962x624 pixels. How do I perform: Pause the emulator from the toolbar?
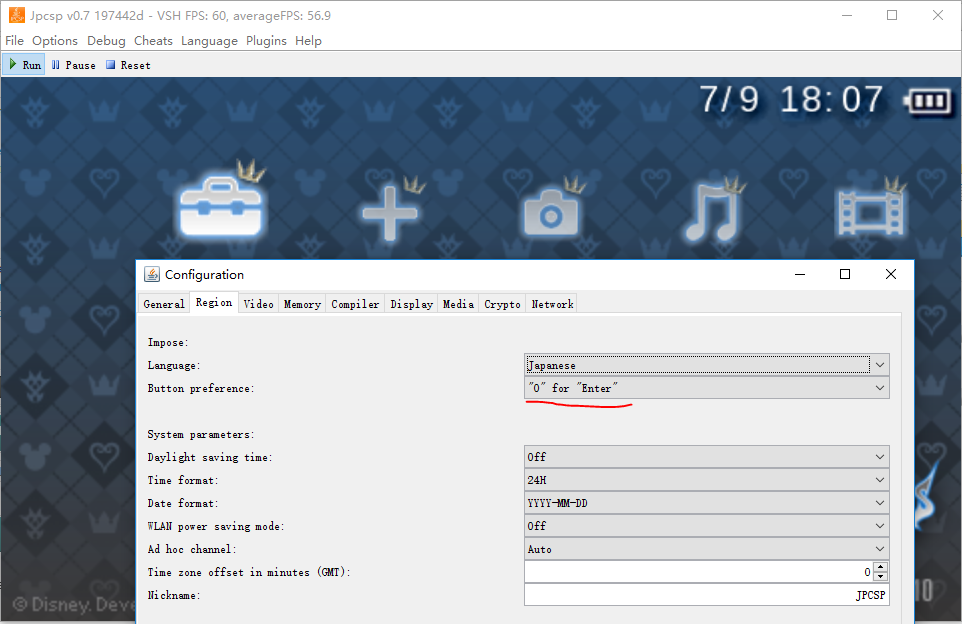(73, 65)
